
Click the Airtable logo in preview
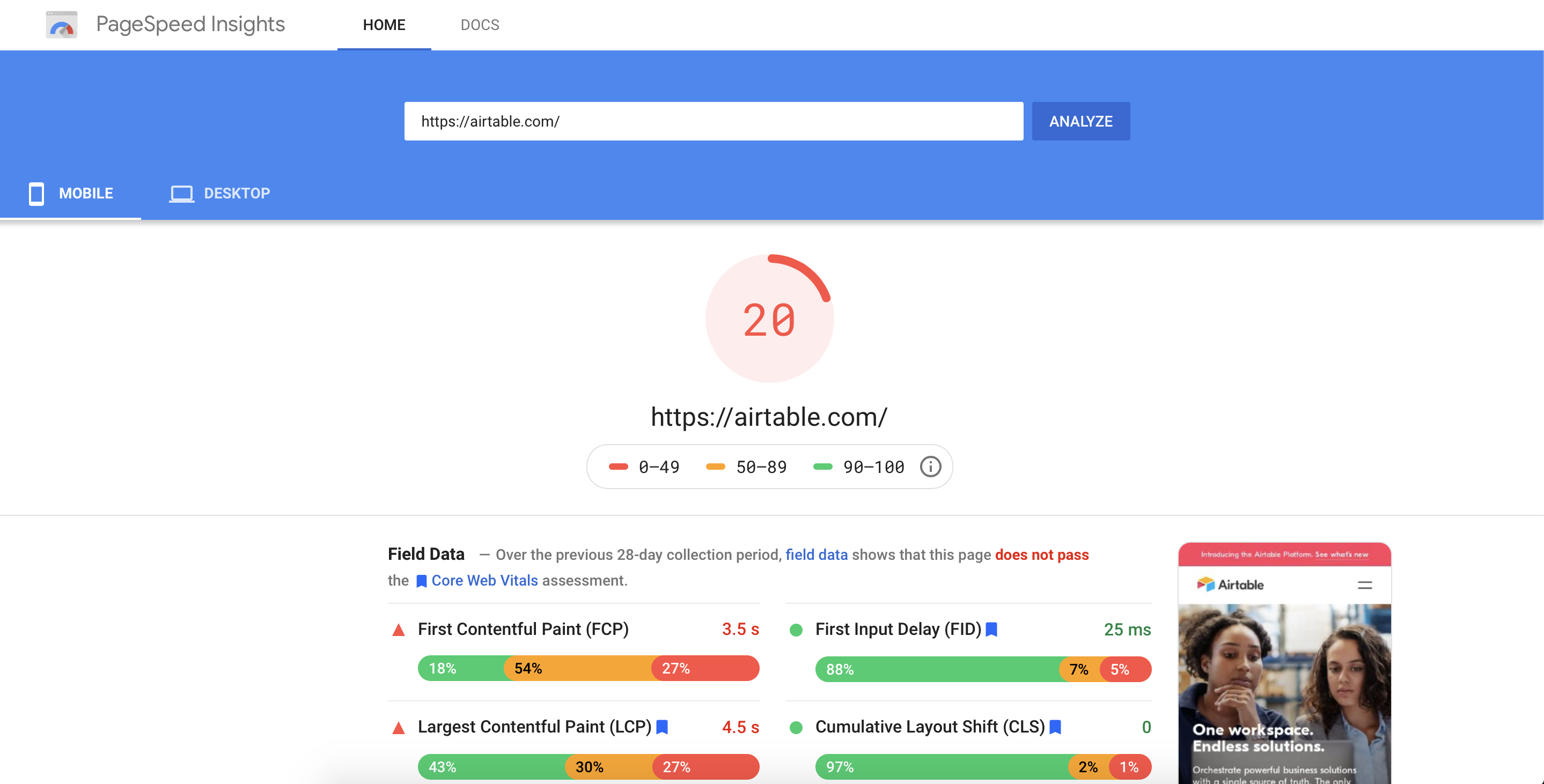1230,585
